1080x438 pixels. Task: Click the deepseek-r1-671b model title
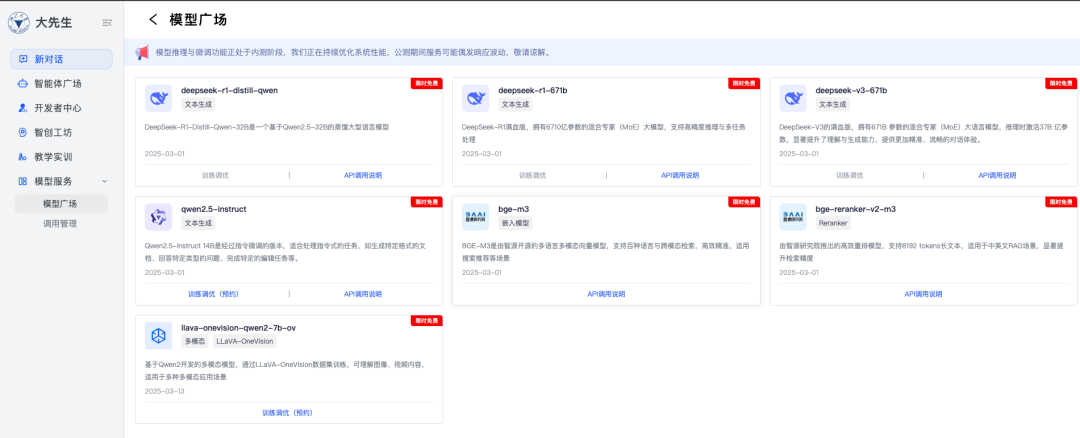[x=532, y=90]
